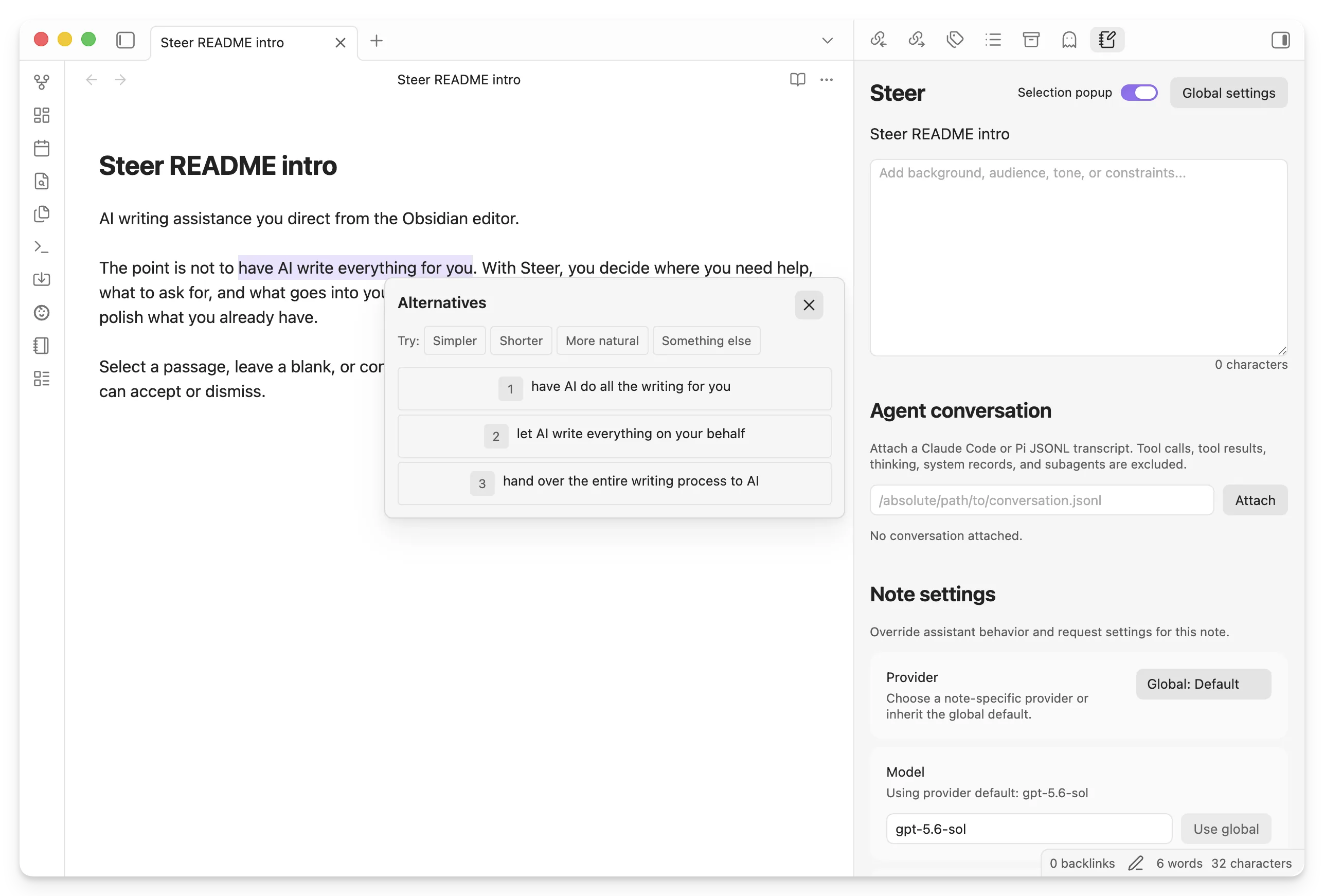This screenshot has height=896, width=1324.
Task: Click the highlighted text 'have AI write everything for you'
Action: click(355, 267)
